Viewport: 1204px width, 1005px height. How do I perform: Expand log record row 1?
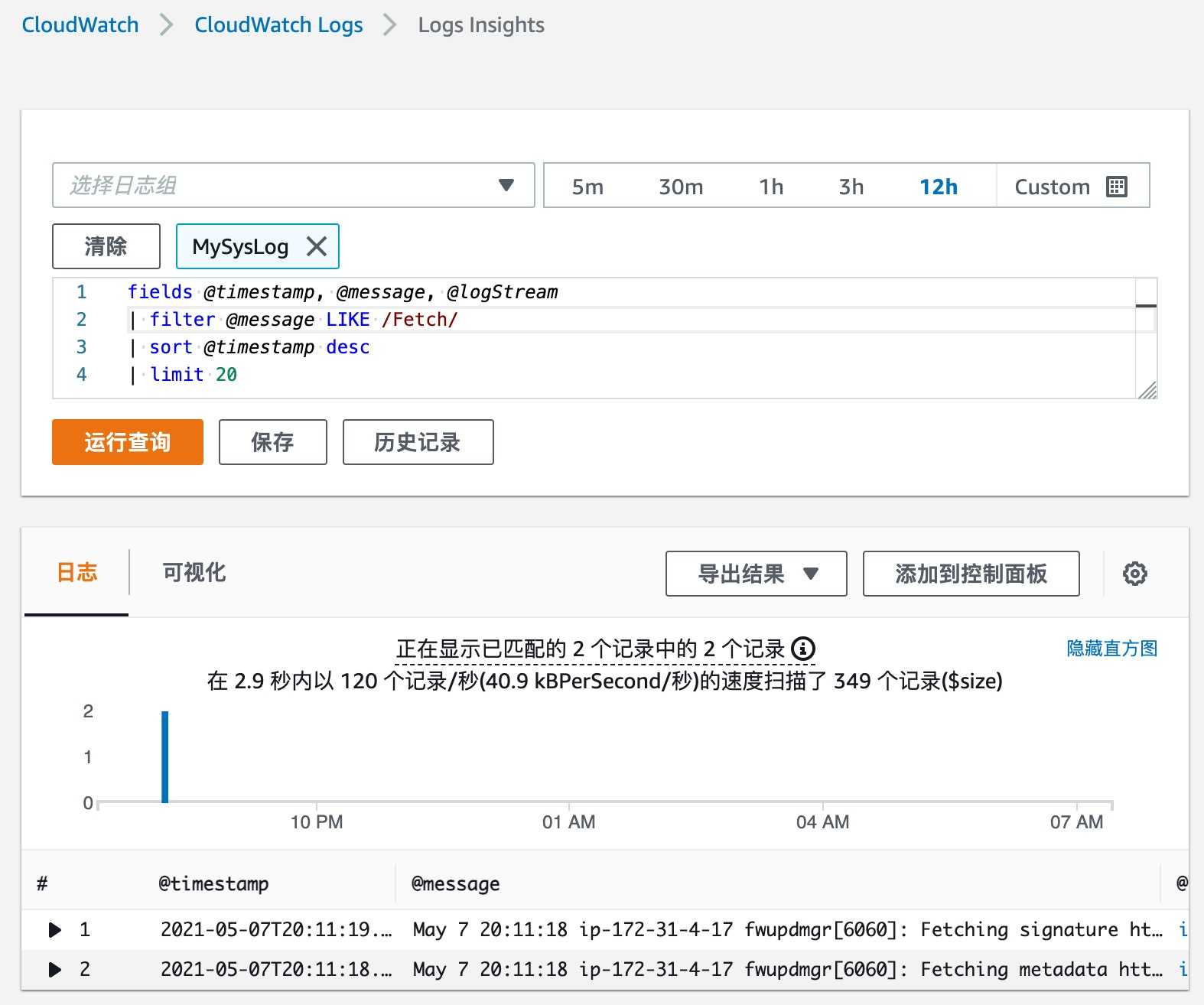55,930
